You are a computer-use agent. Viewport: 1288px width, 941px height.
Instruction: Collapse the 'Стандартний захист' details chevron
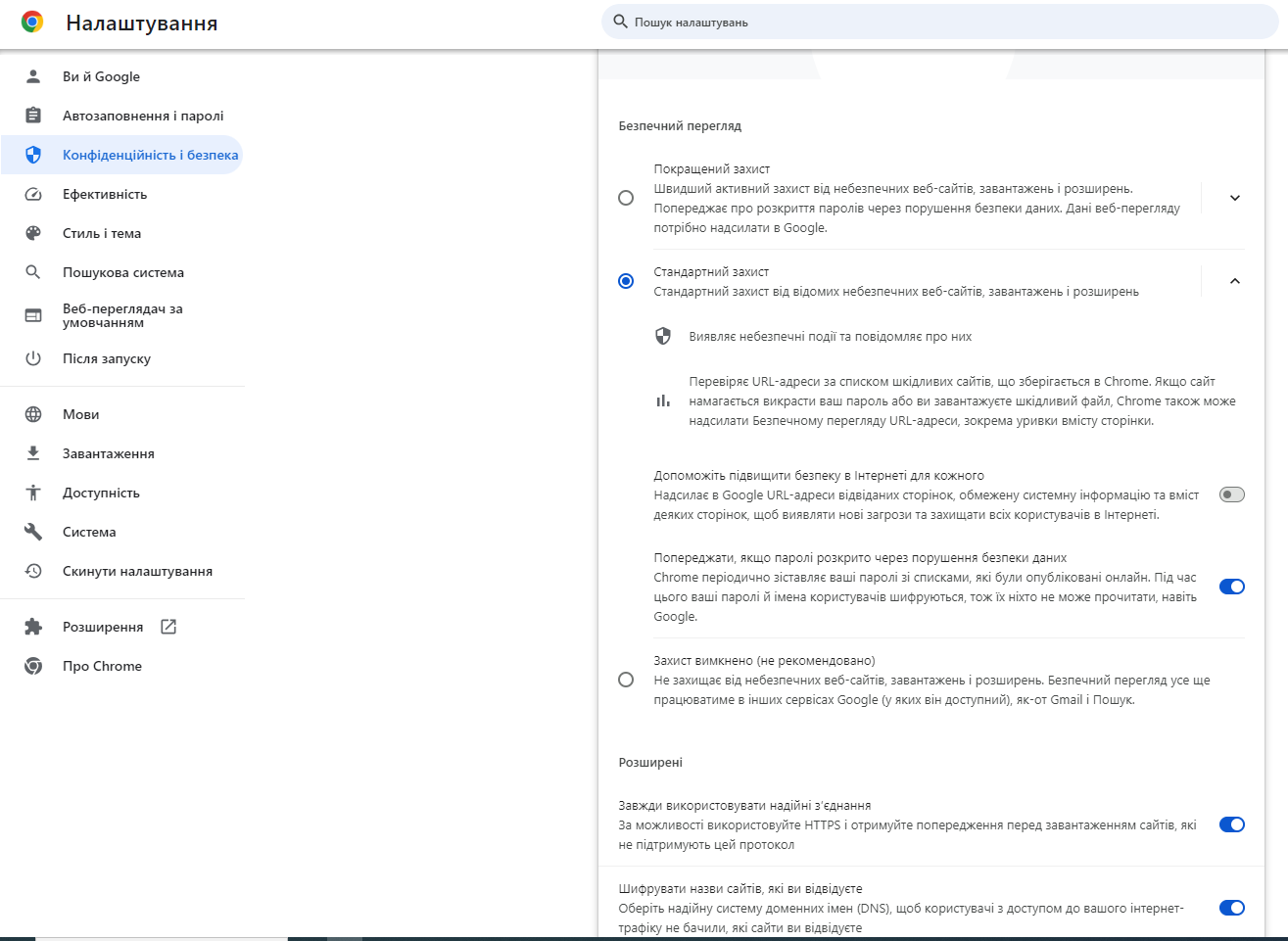(x=1234, y=281)
